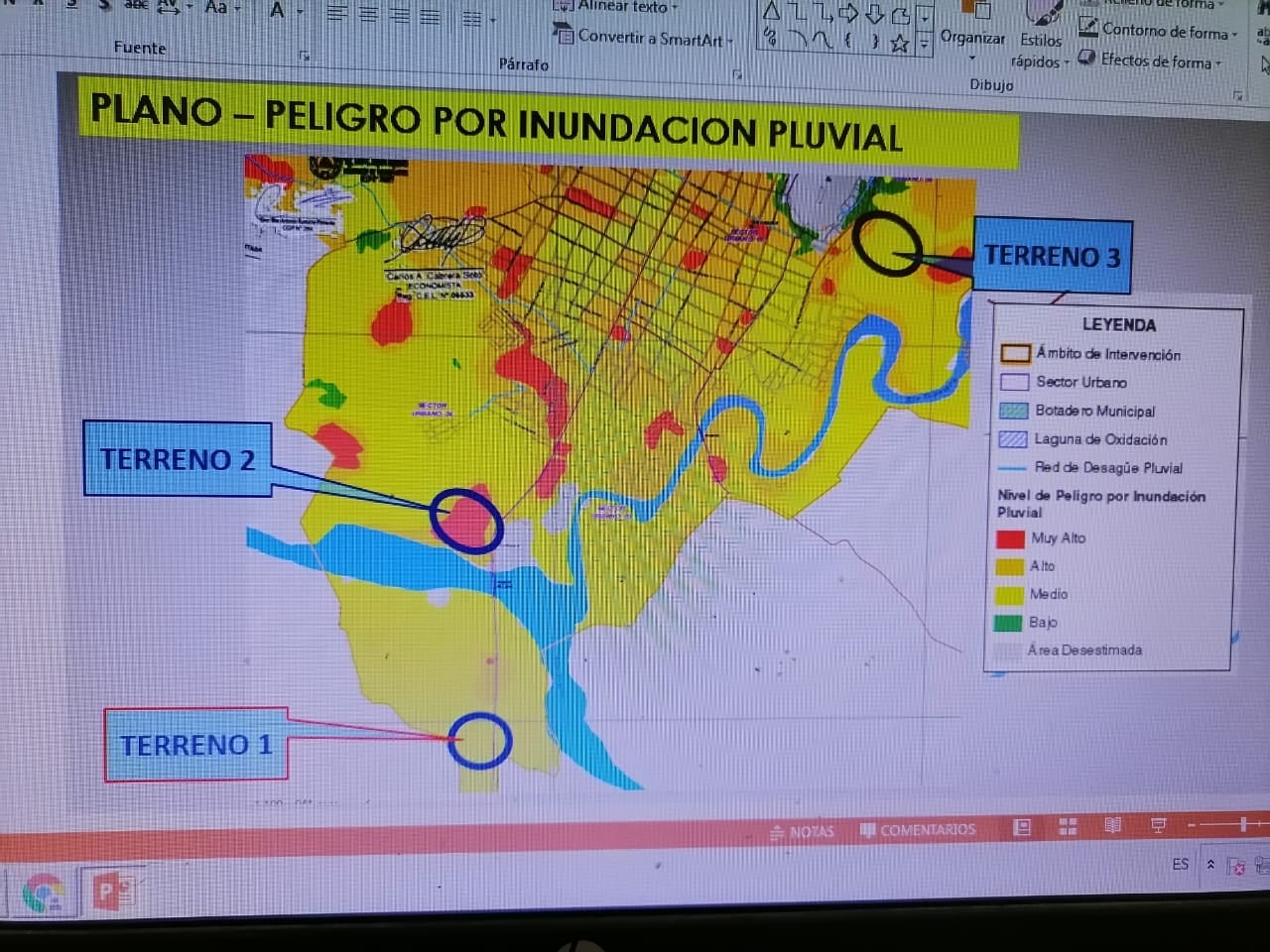1270x952 pixels.
Task: Click the zoom slider handle
Action: [1242, 823]
